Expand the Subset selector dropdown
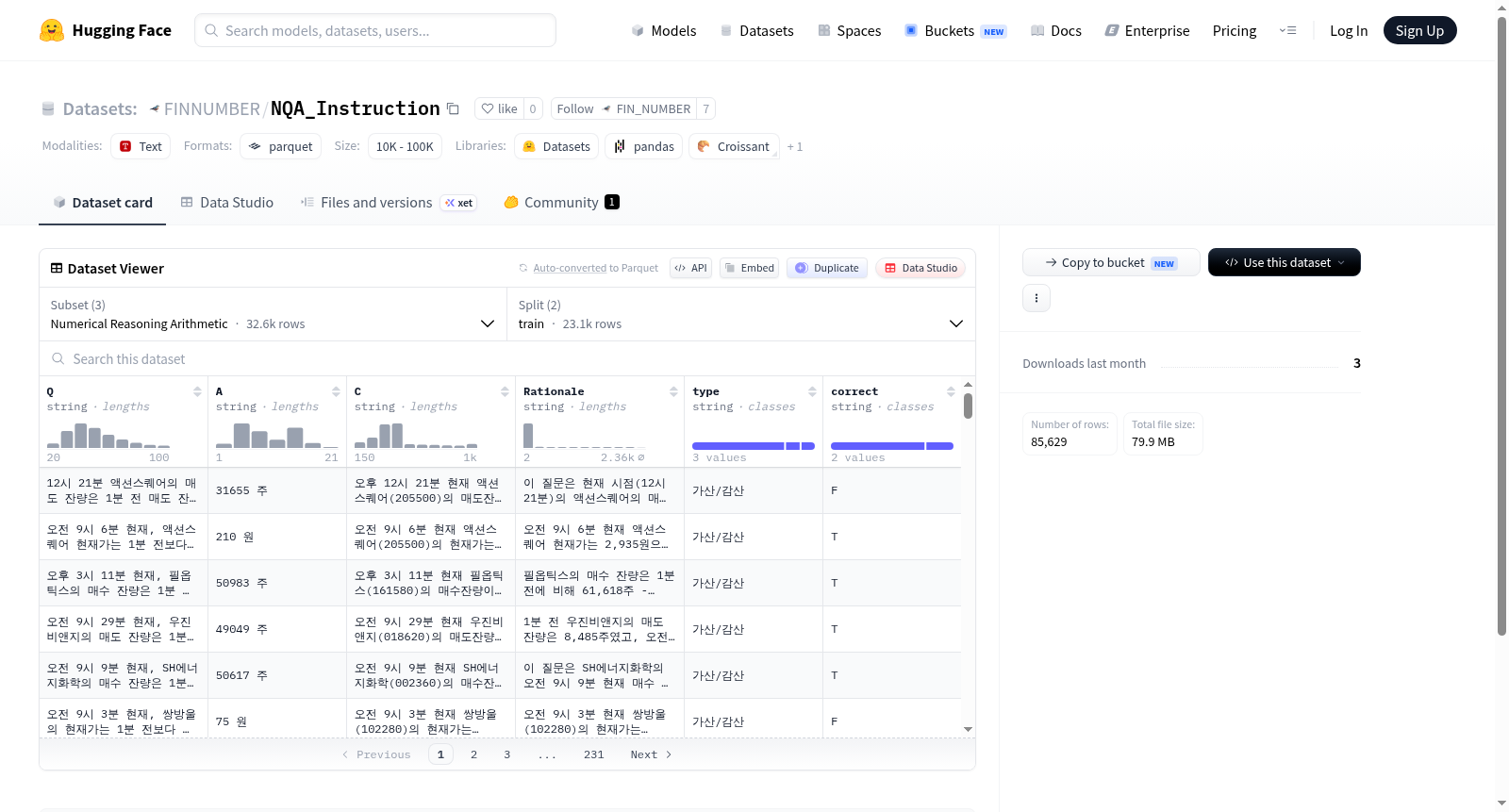This screenshot has height=812, width=1509. [273, 314]
